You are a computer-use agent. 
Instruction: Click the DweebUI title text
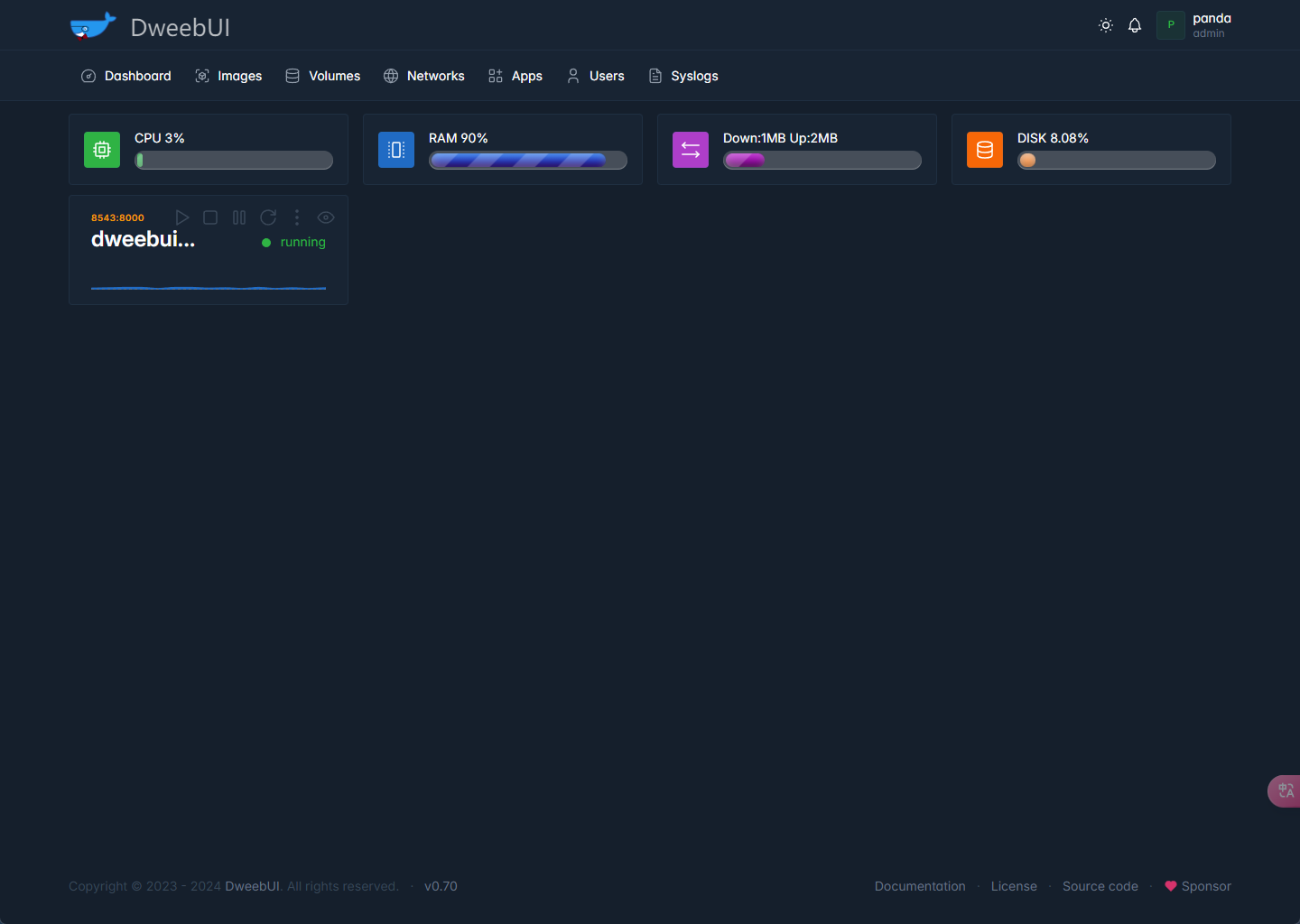181,27
